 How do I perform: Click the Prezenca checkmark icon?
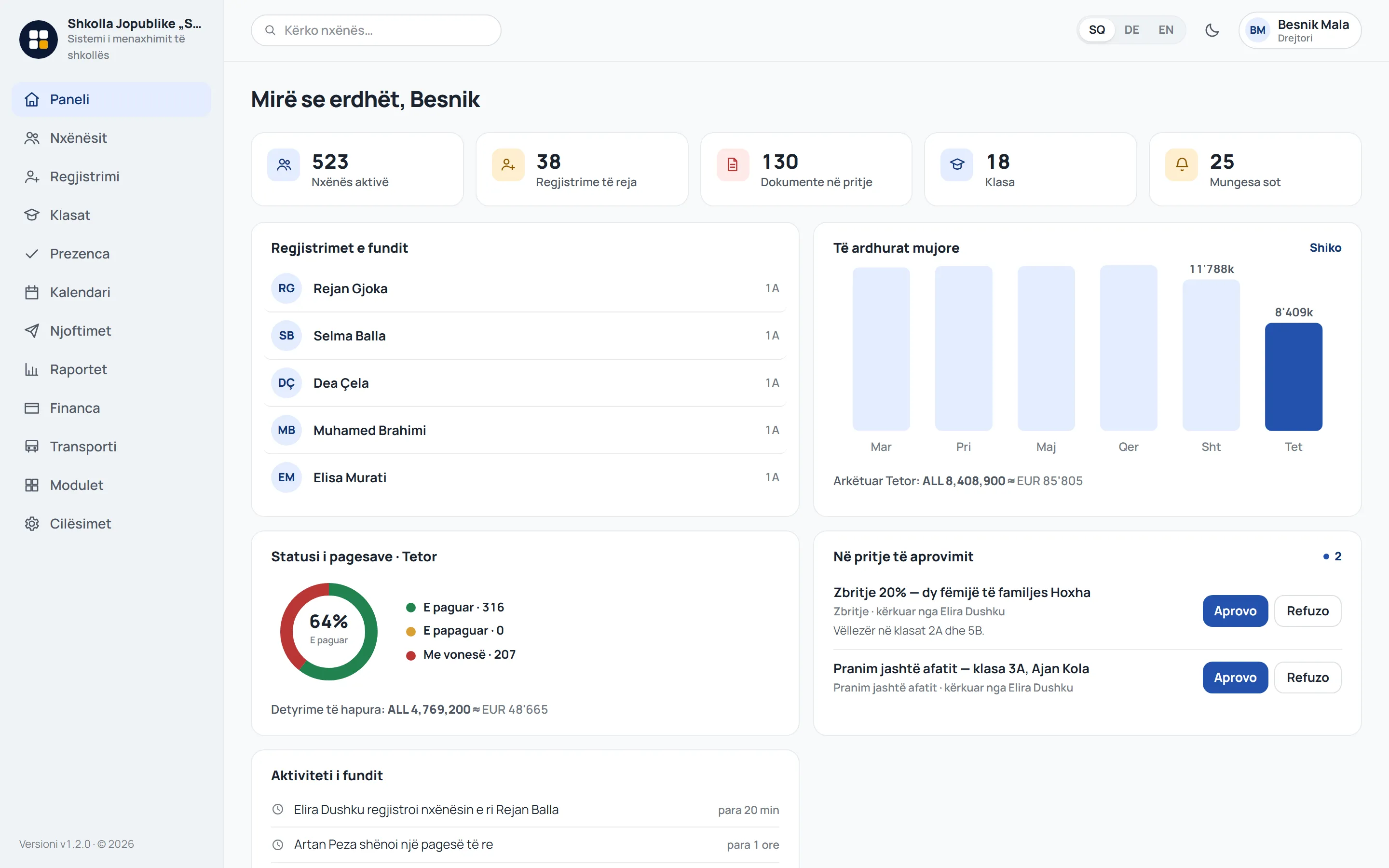pyautogui.click(x=31, y=253)
